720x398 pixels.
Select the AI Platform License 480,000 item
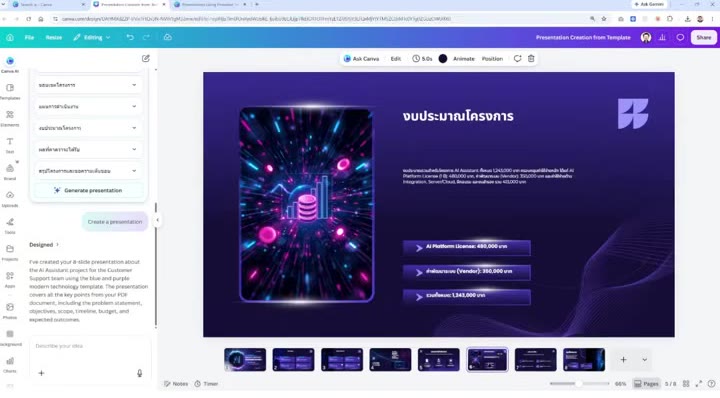(x=467, y=247)
